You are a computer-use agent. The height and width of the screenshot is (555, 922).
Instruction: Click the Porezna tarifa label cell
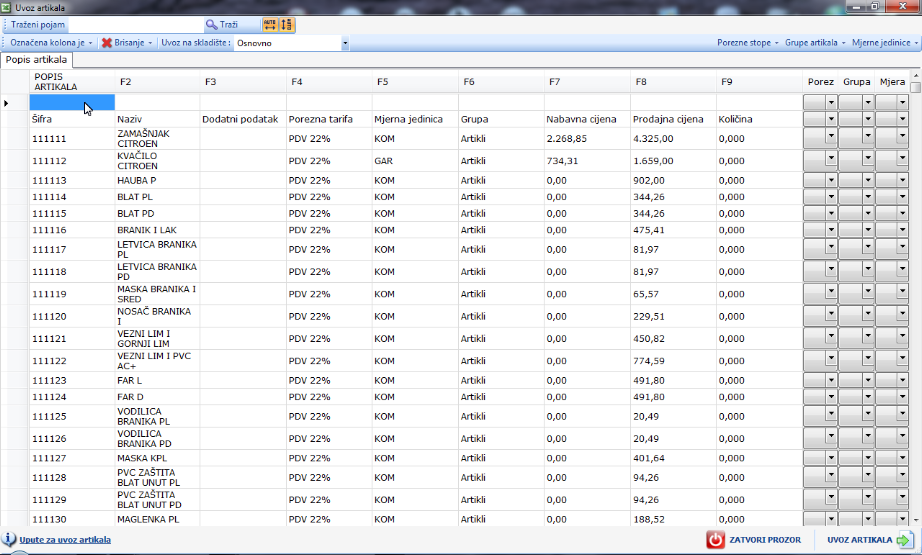tap(329, 119)
